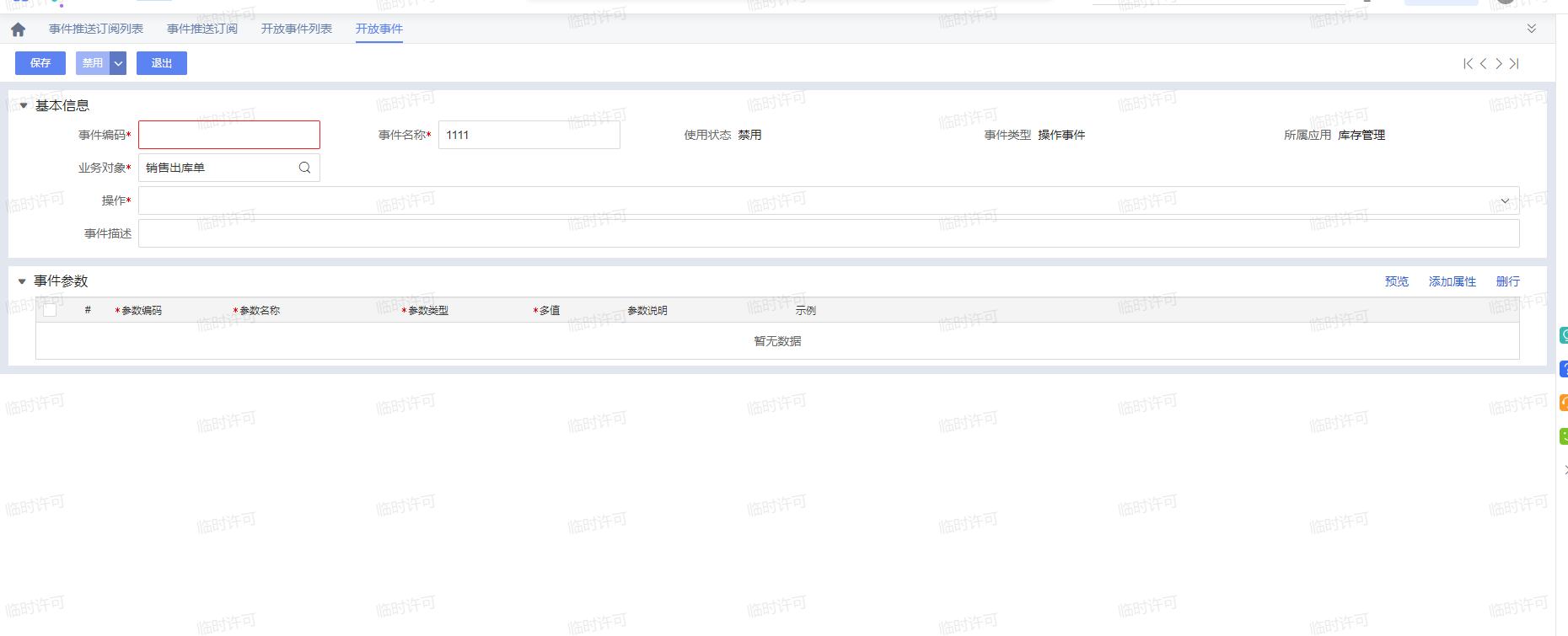The image size is (1568, 636).
Task: Click the 事件名称 field containing 1111
Action: tap(529, 135)
